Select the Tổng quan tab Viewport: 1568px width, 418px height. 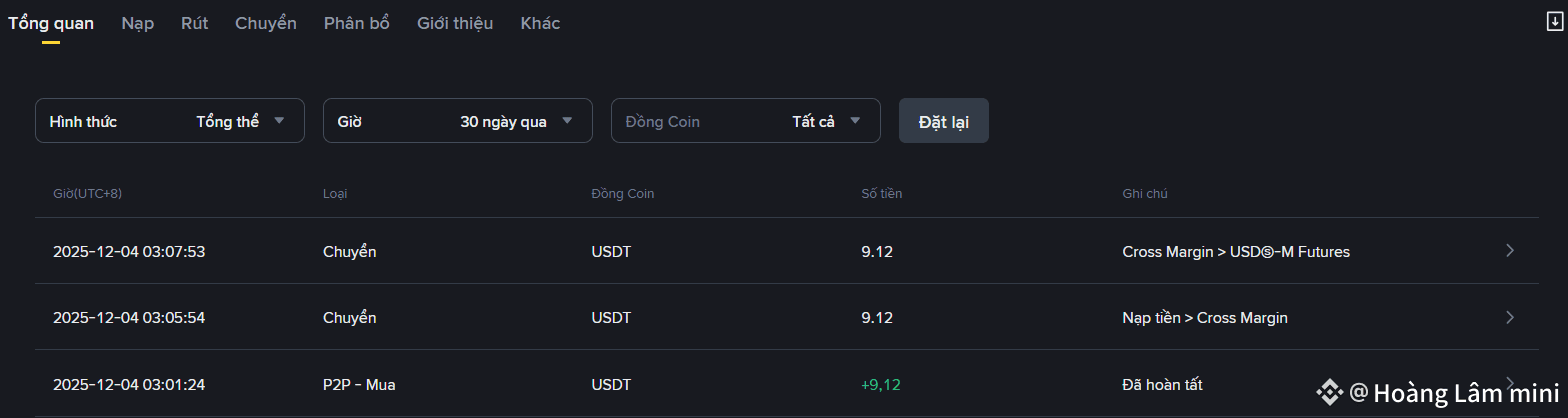pos(50,23)
